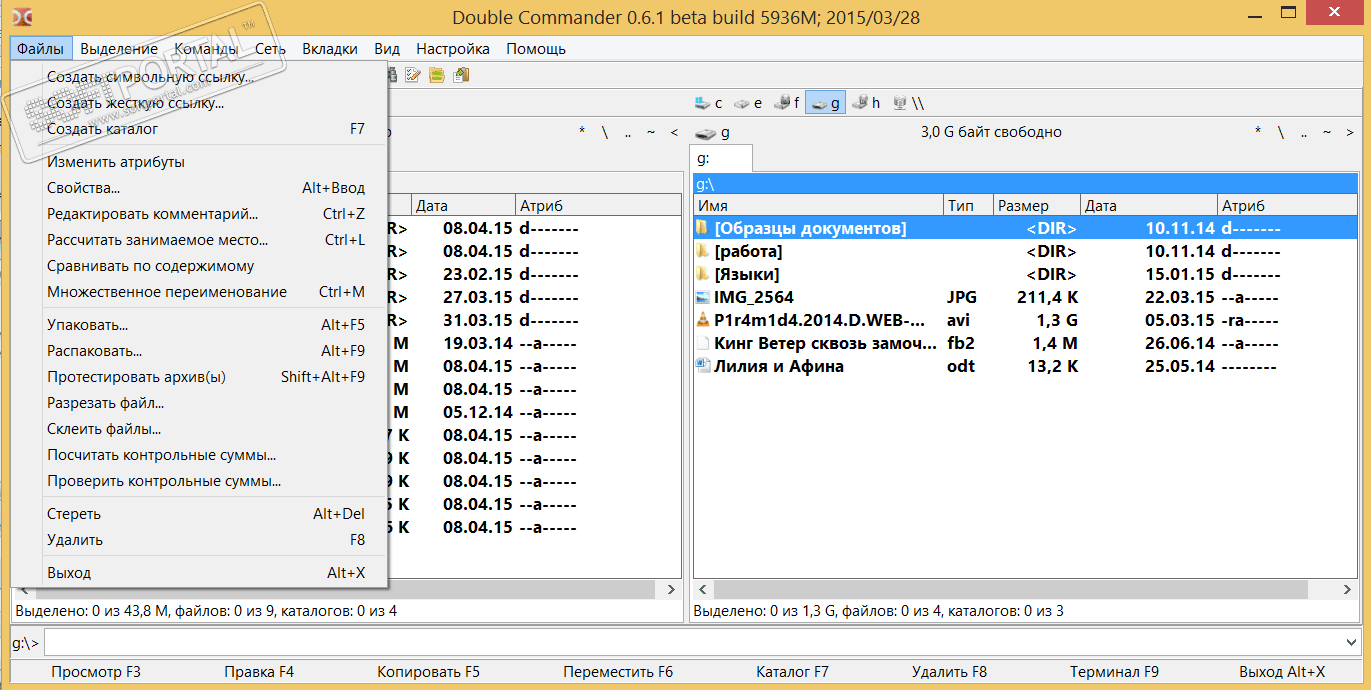The width and height of the screenshot is (1371, 690).
Task: Open the Вкладки menu
Action: coord(330,48)
